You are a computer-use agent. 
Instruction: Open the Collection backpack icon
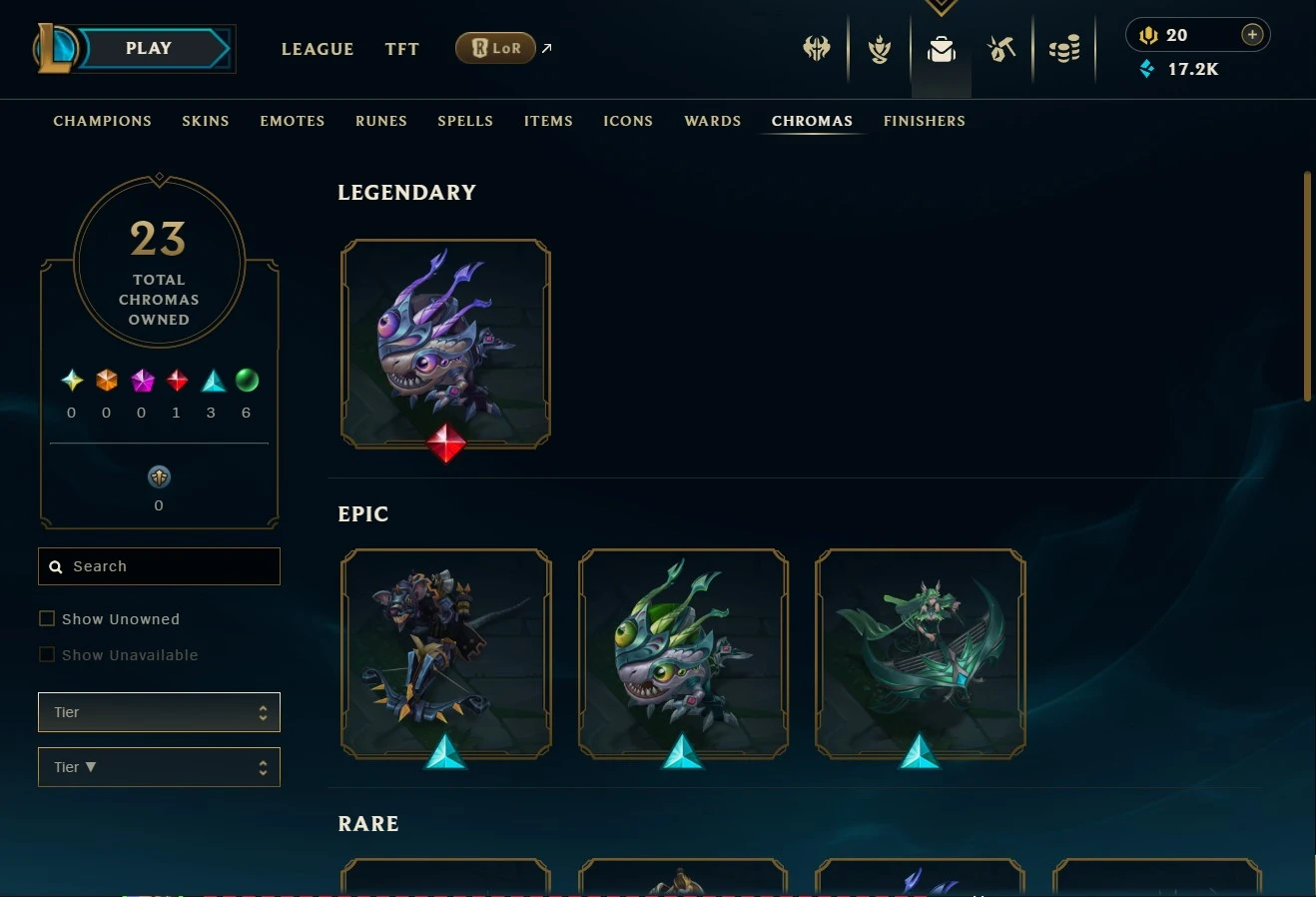click(x=941, y=48)
